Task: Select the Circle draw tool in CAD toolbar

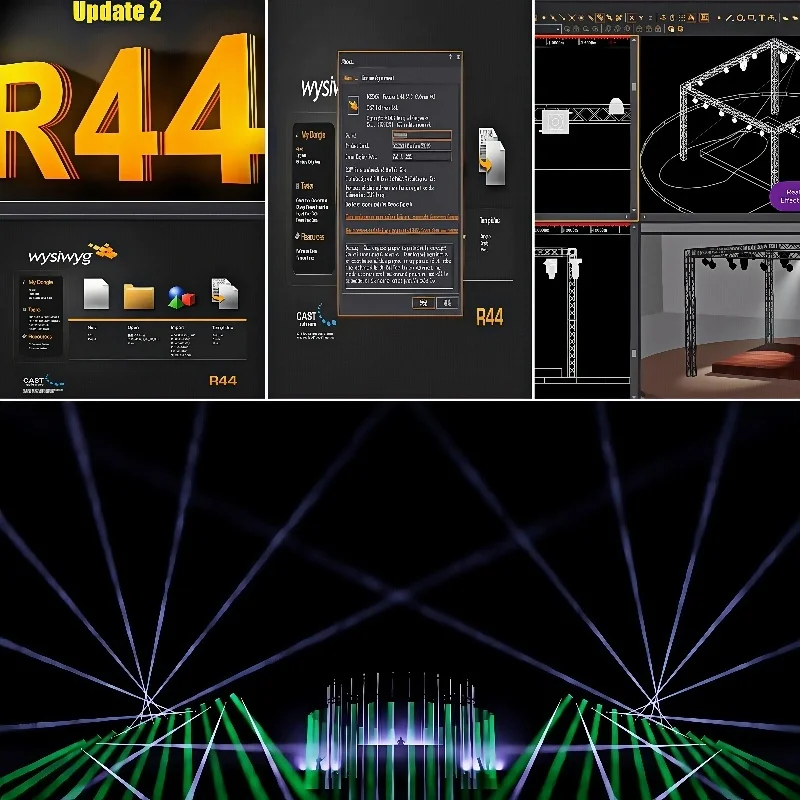Action: [x=740, y=18]
